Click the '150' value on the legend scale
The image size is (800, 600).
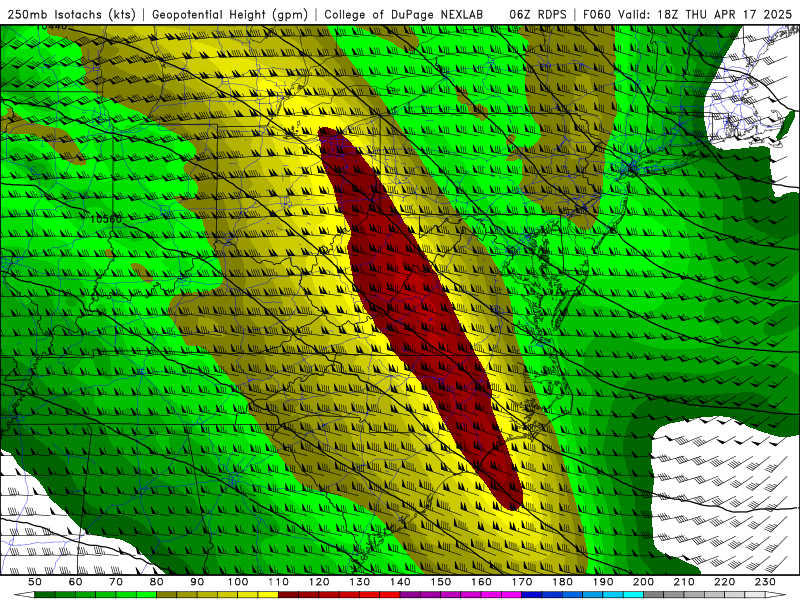[x=441, y=582]
